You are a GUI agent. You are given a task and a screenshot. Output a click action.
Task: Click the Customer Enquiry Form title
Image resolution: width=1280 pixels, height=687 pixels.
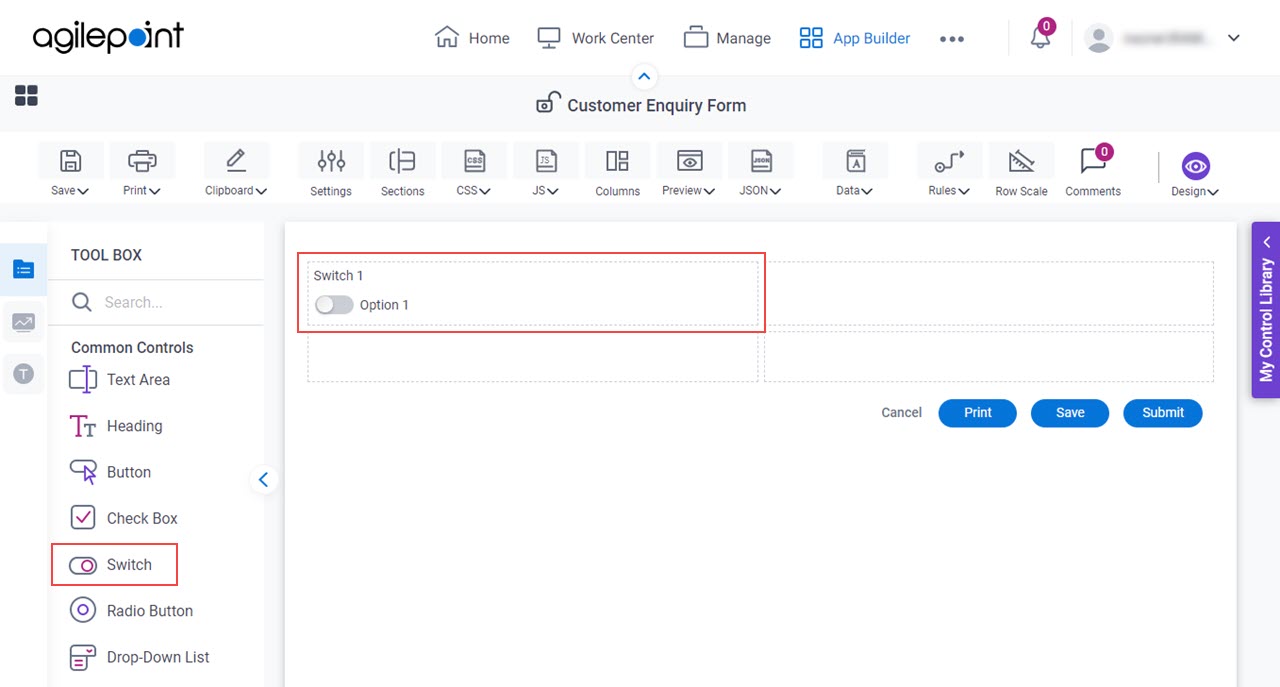(657, 105)
